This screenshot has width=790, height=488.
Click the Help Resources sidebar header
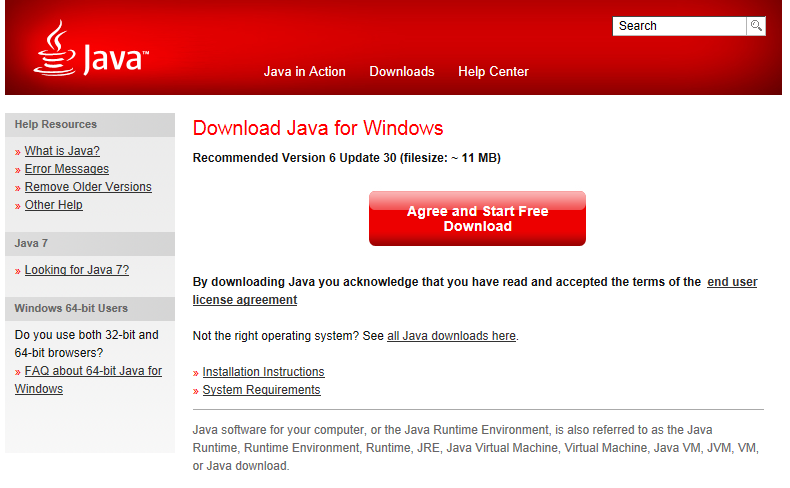[90, 124]
